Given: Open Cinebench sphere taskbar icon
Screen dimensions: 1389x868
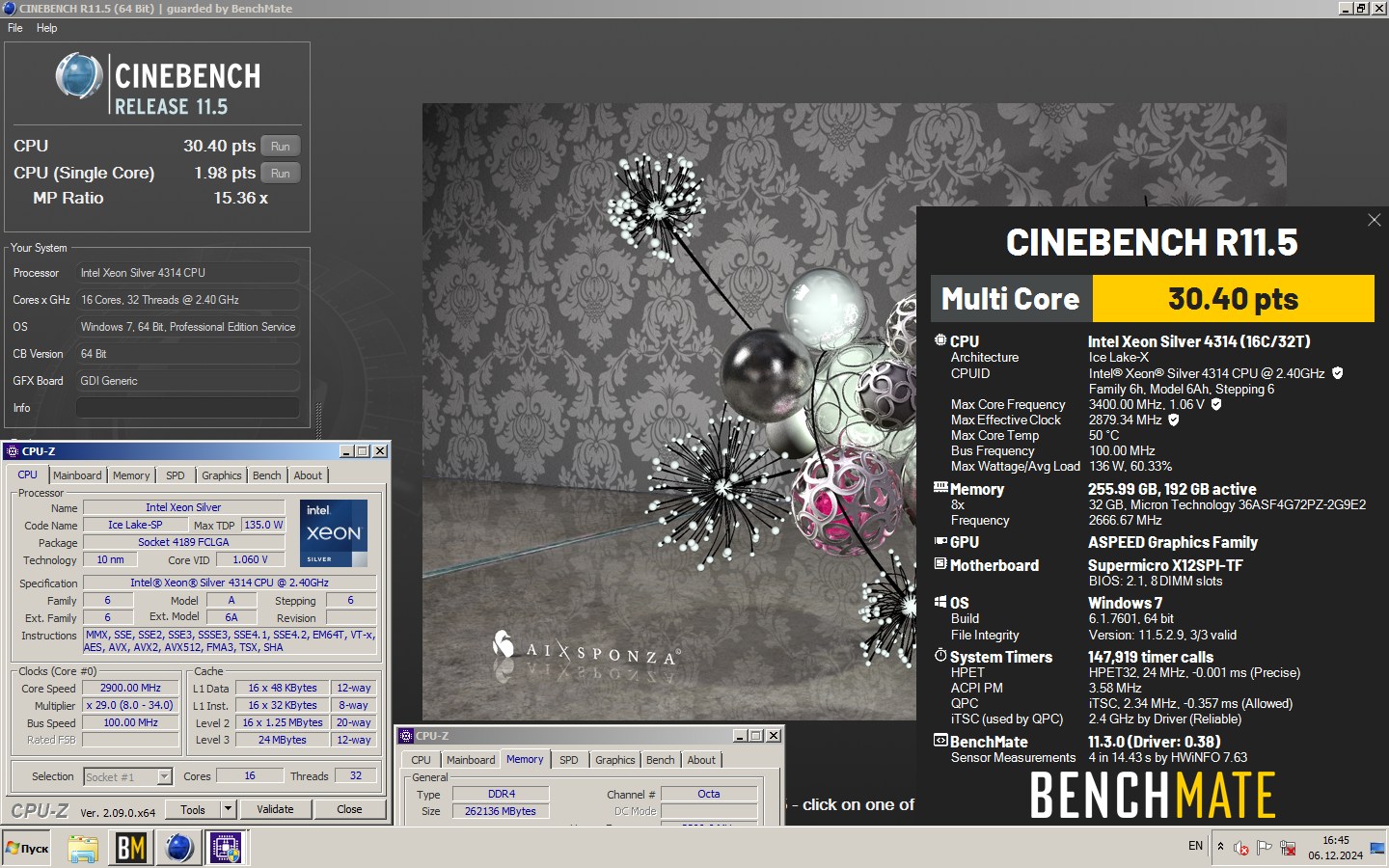Looking at the screenshot, I should 179,849.
